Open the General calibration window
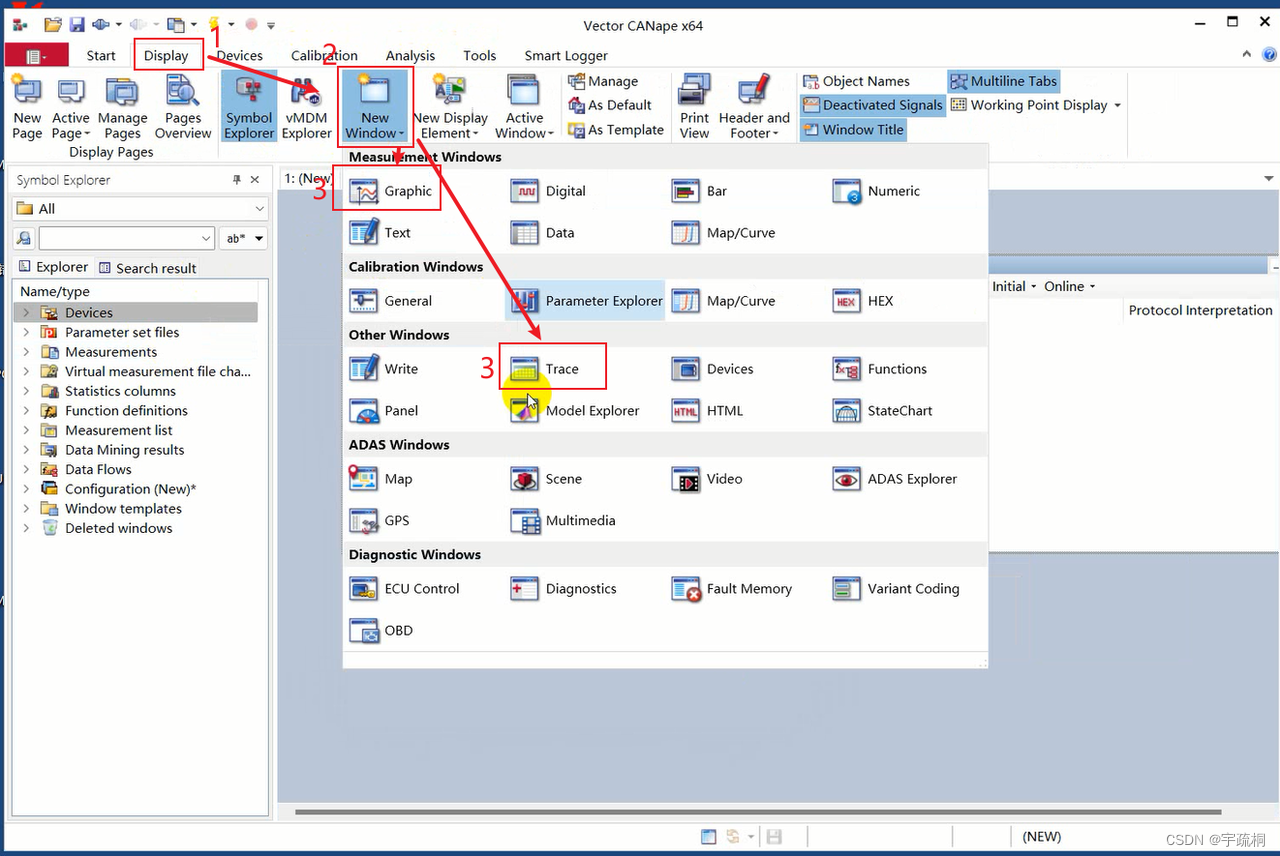Image resolution: width=1280 pixels, height=856 pixels. coord(391,301)
